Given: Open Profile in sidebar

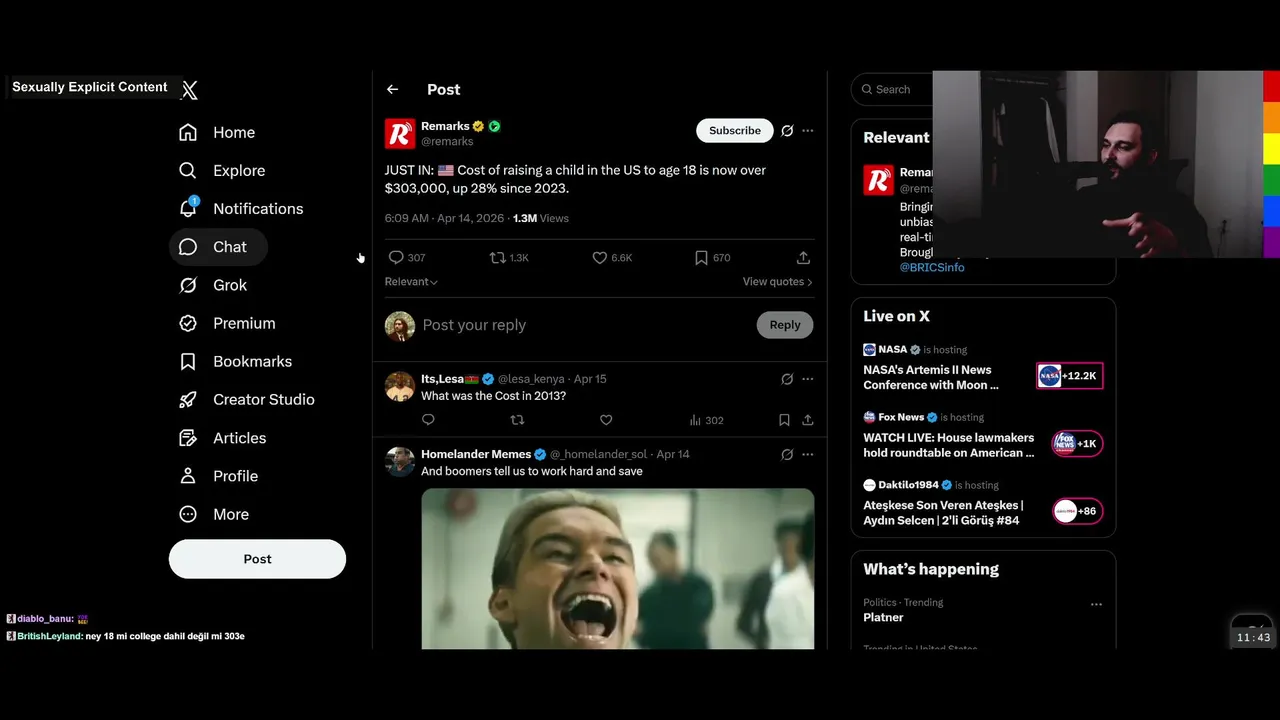Looking at the screenshot, I should pyautogui.click(x=218, y=476).
